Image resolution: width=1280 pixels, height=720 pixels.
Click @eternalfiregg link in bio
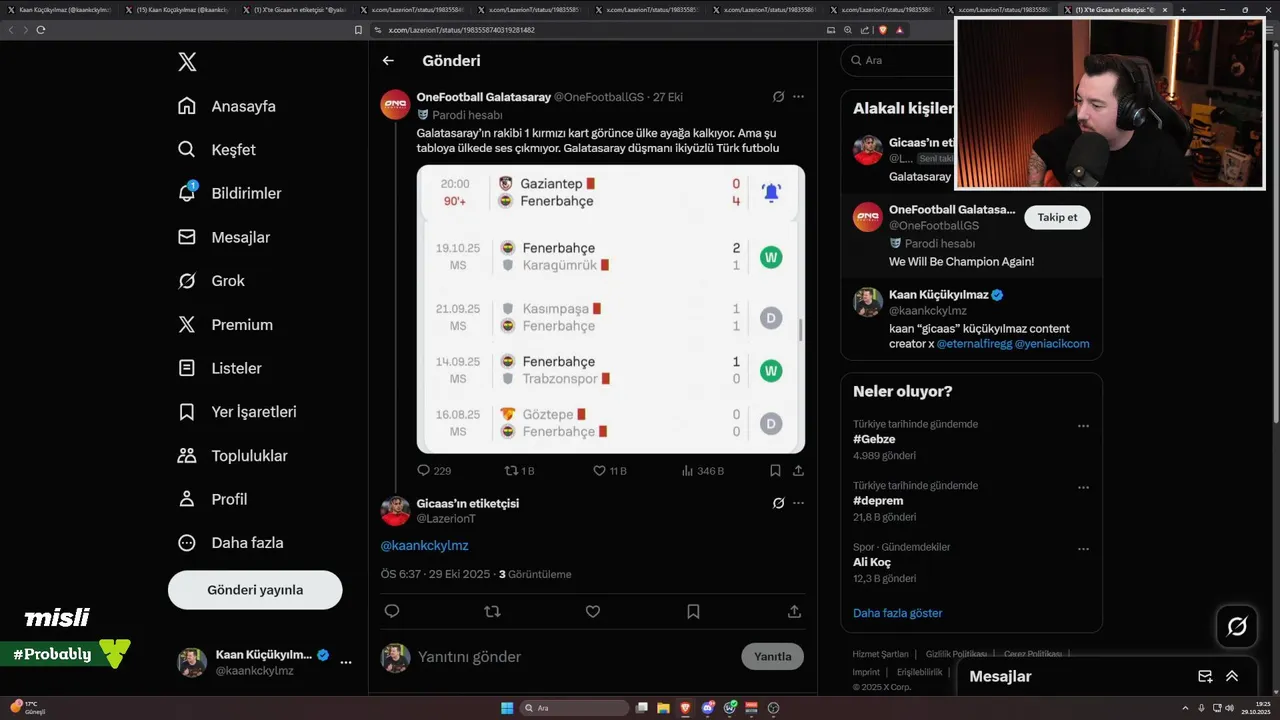[973, 344]
